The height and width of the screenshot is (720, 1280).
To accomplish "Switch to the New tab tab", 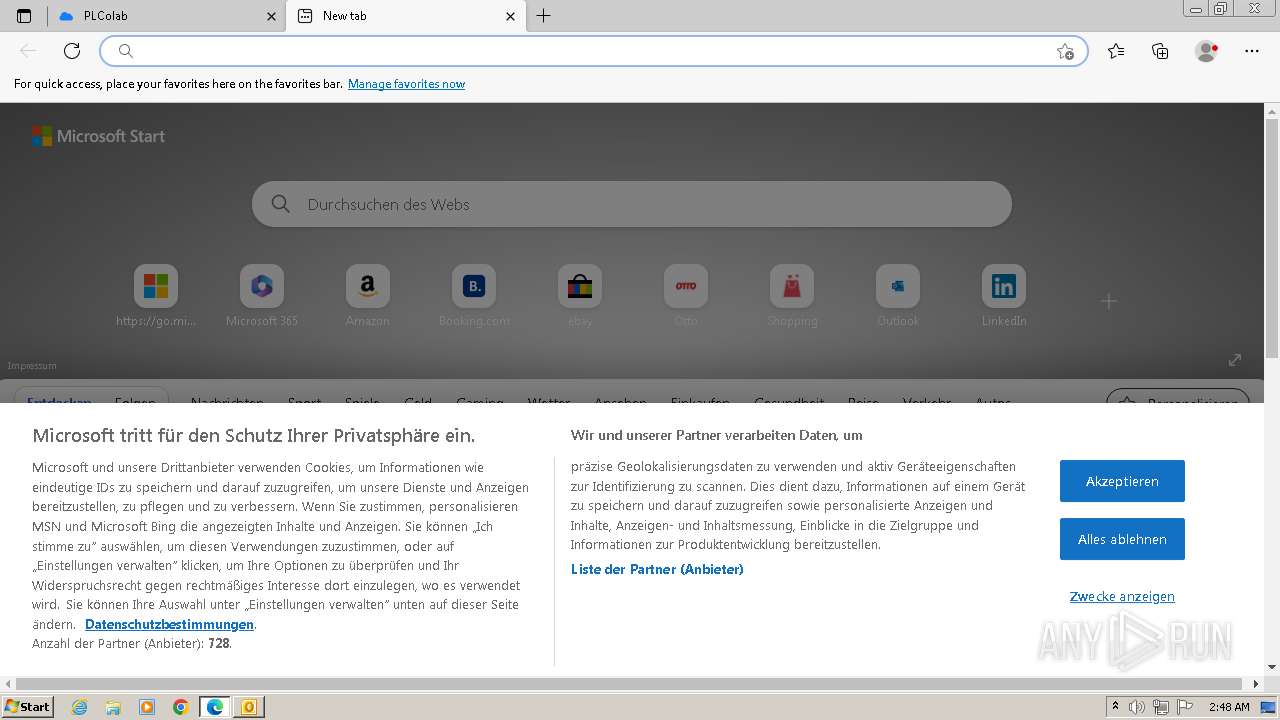I will [406, 16].
